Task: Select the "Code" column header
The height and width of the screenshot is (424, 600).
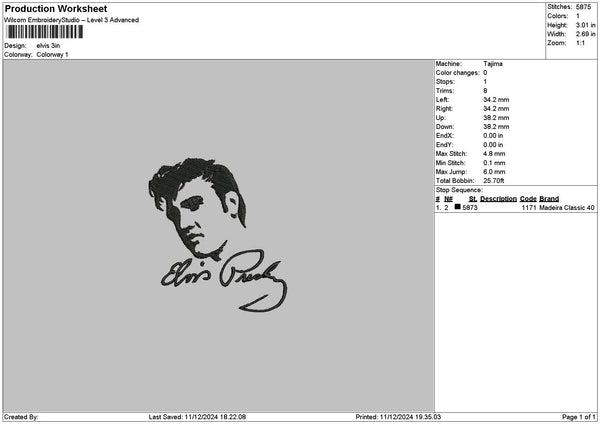Action: [x=528, y=199]
